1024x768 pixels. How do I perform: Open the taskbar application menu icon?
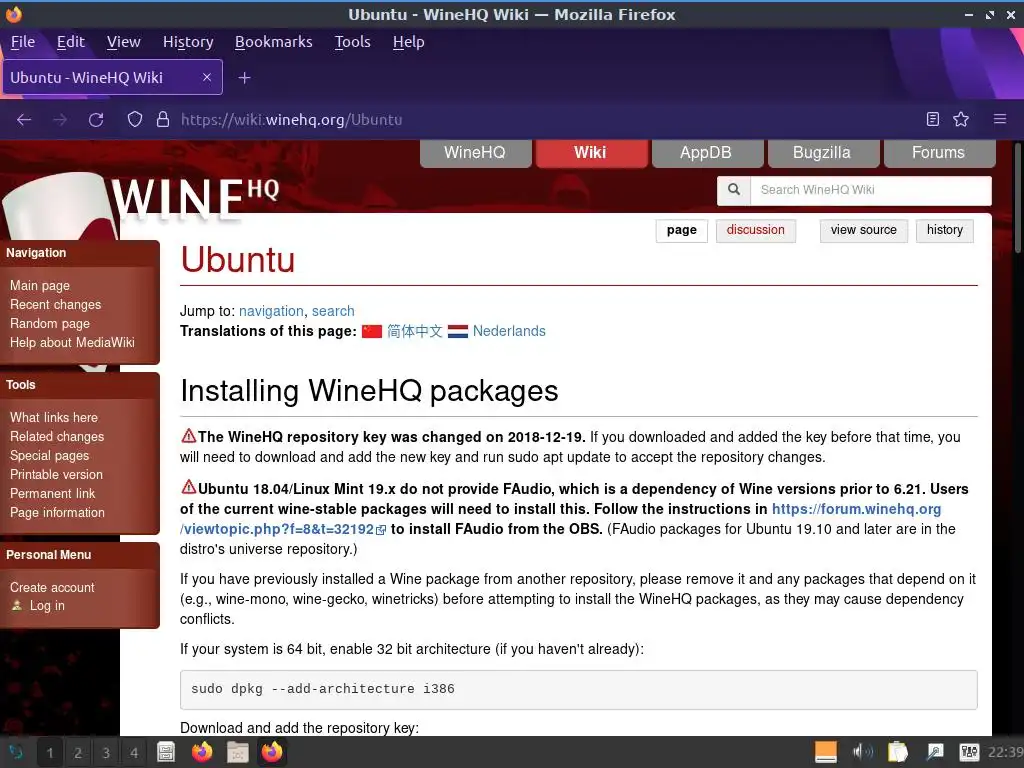(15, 752)
